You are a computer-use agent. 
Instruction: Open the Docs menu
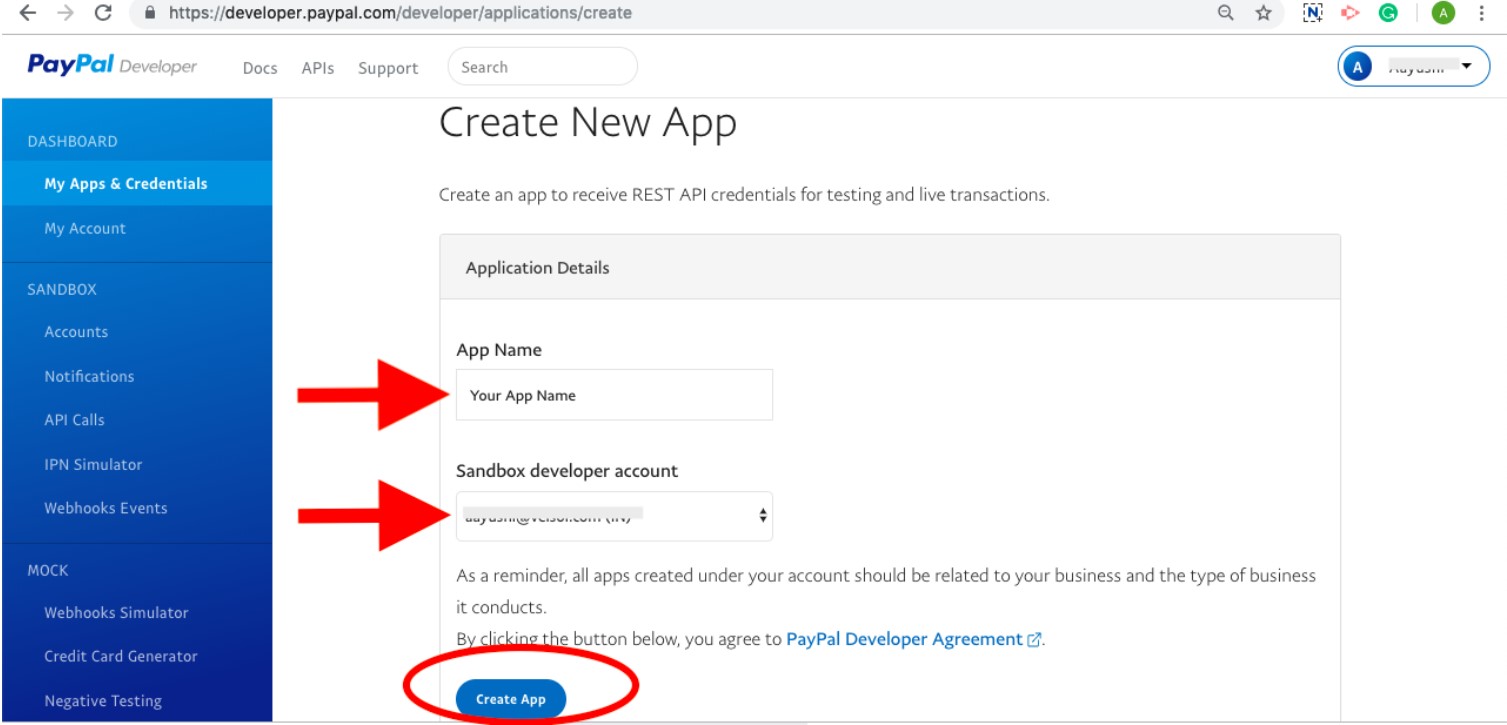click(260, 68)
